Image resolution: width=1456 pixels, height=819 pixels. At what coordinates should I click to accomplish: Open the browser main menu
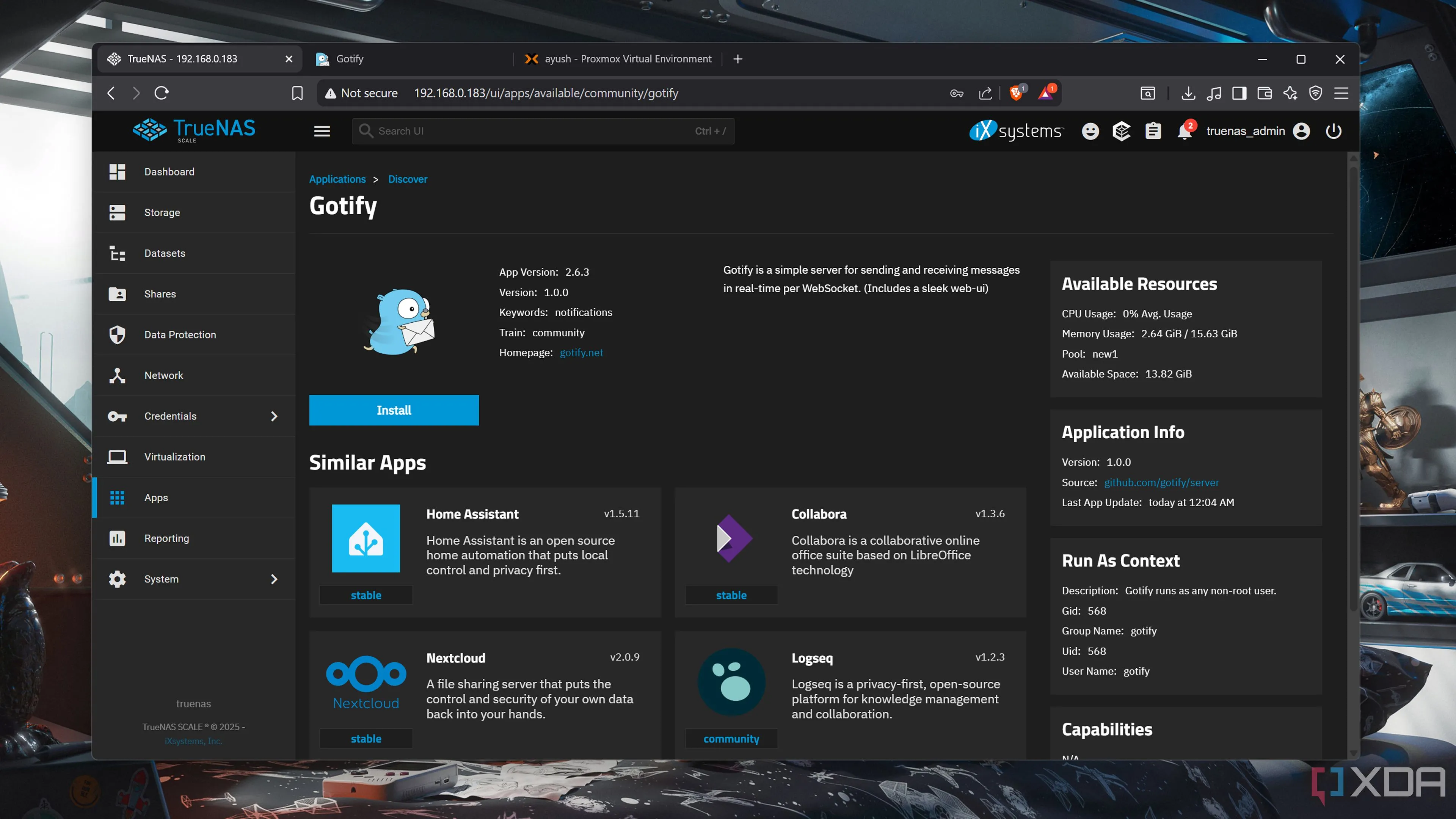1341,93
